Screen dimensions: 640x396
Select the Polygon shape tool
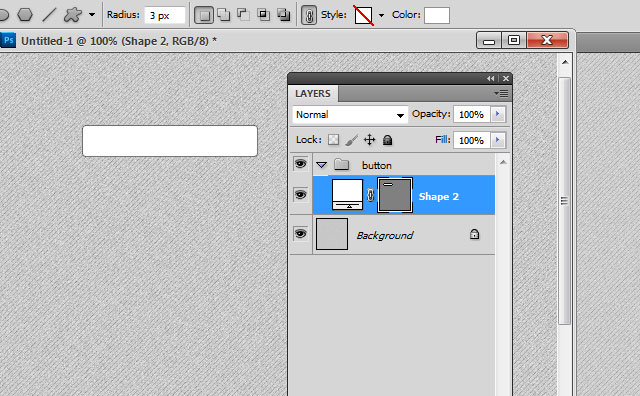coord(25,15)
